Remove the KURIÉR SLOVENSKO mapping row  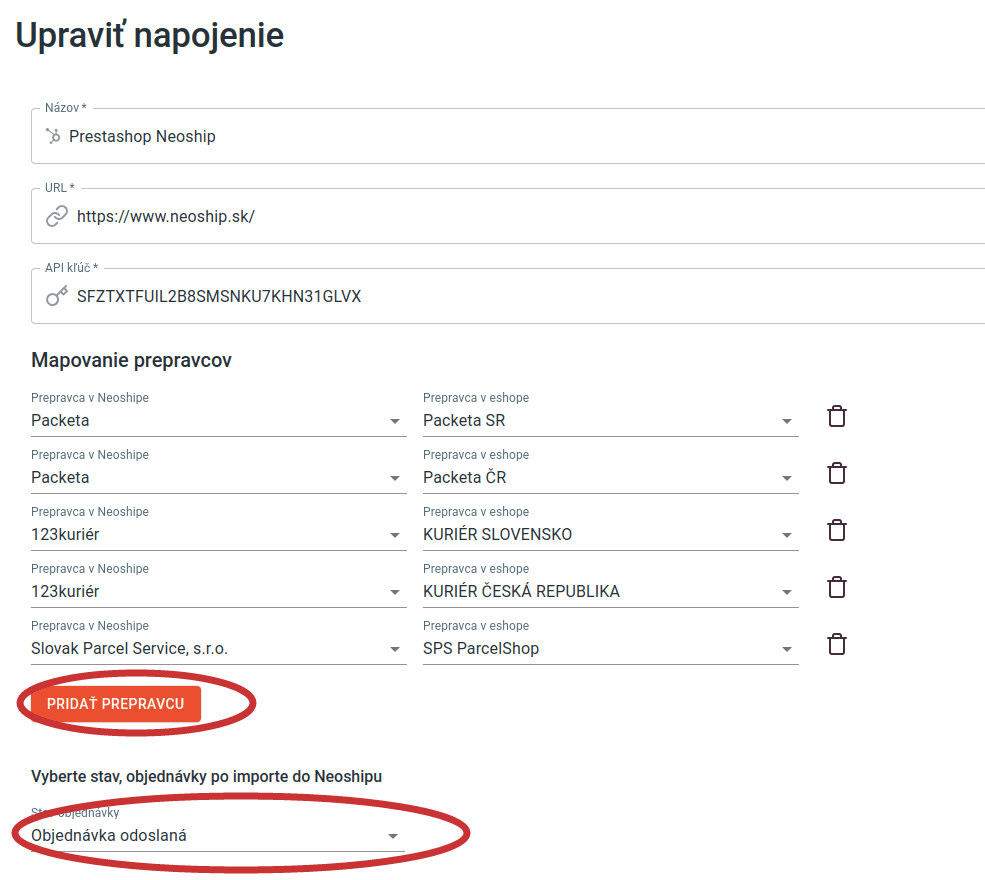coord(837,531)
